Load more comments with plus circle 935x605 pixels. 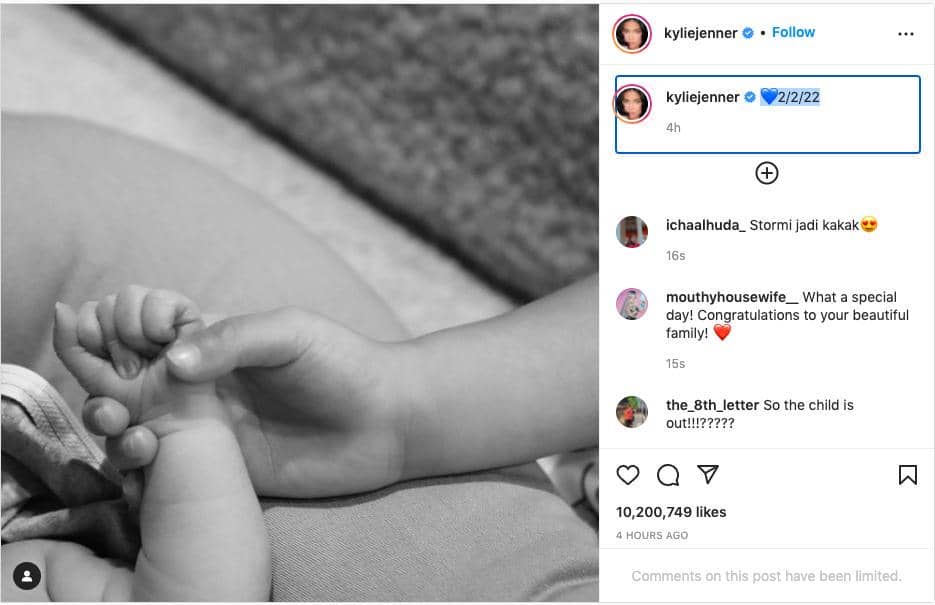767,173
